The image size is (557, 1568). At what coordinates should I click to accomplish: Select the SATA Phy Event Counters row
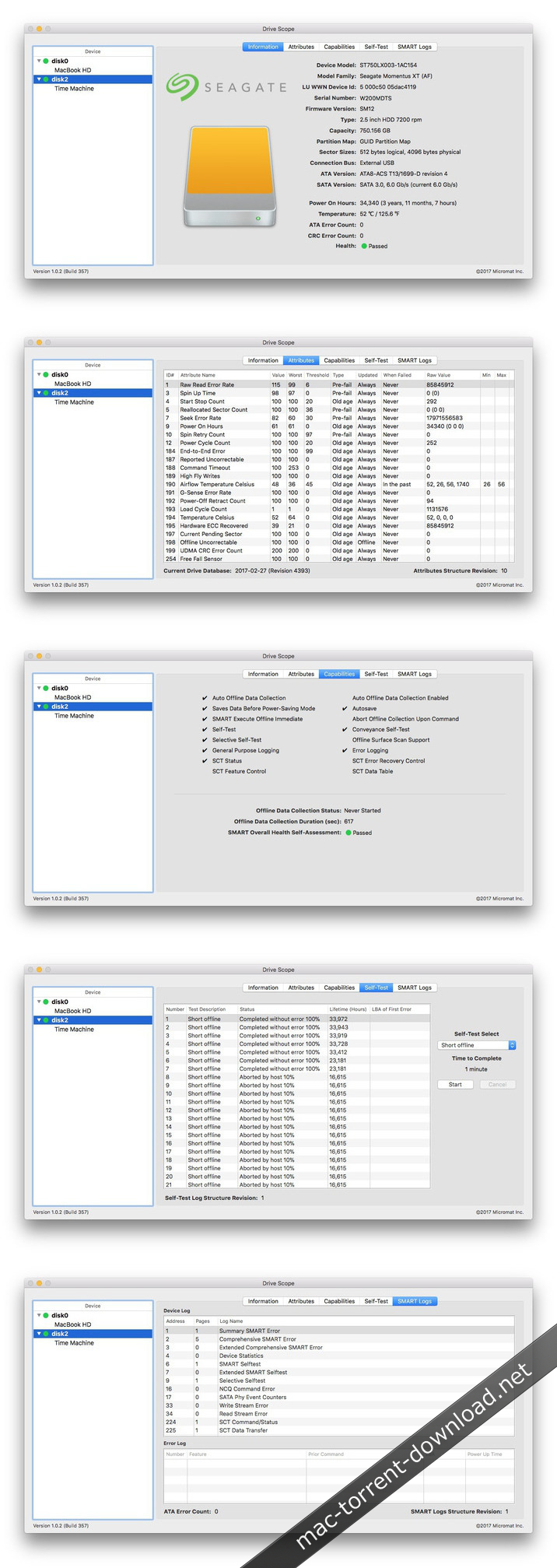coord(339,1397)
